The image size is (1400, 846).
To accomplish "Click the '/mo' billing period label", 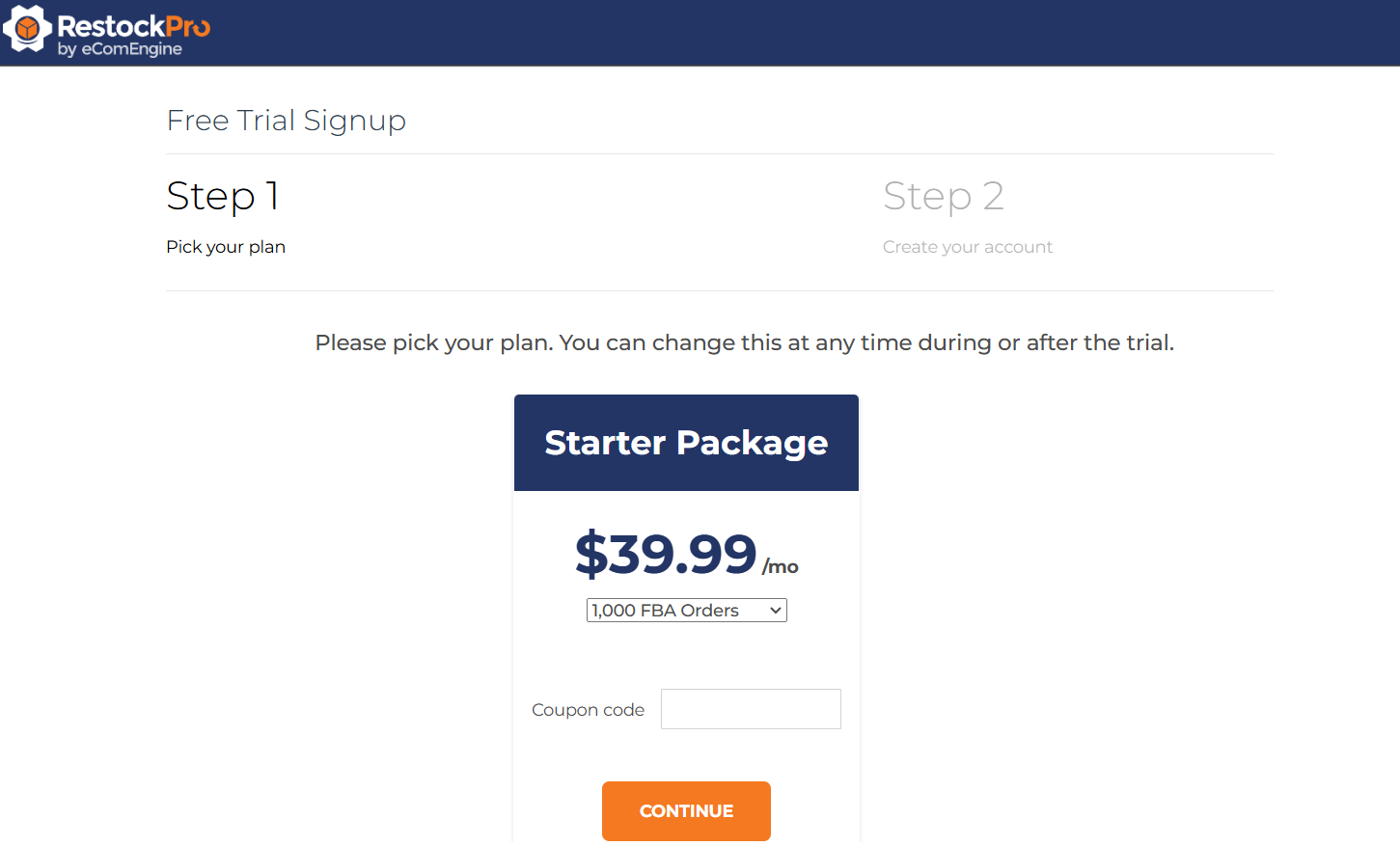I will click(781, 567).
